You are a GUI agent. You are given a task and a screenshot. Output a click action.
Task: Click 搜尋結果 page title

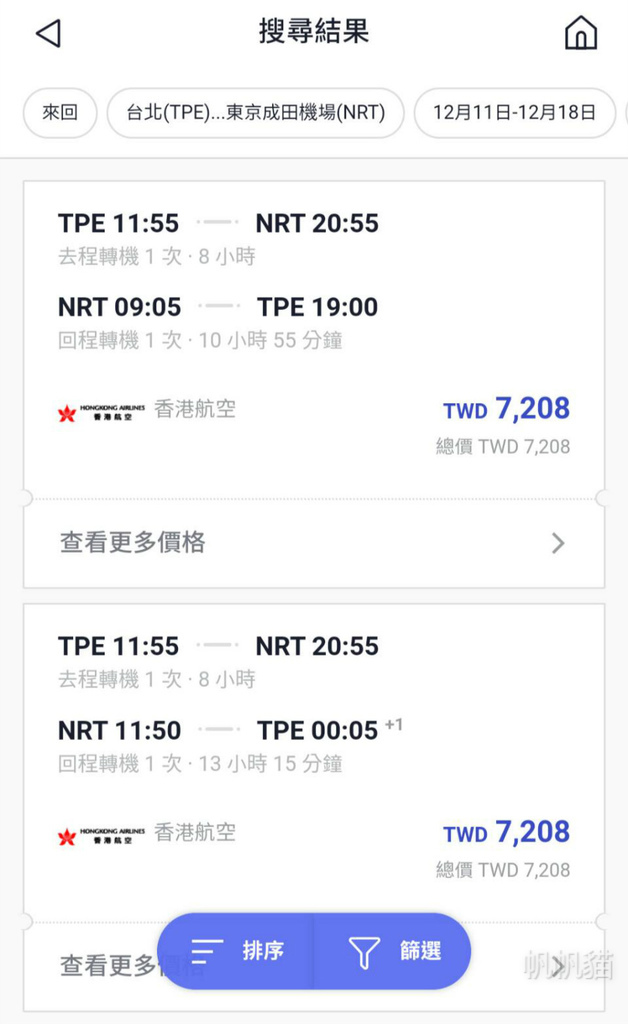point(314,31)
